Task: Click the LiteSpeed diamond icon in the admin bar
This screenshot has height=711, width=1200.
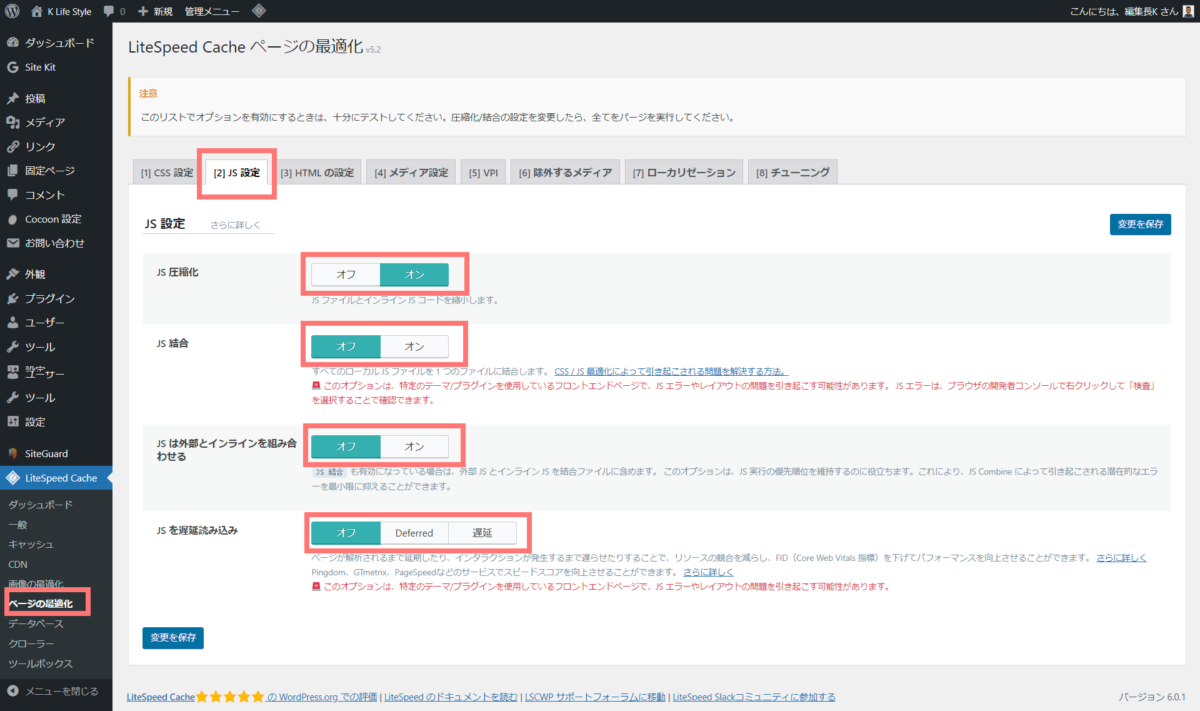Action: (258, 11)
